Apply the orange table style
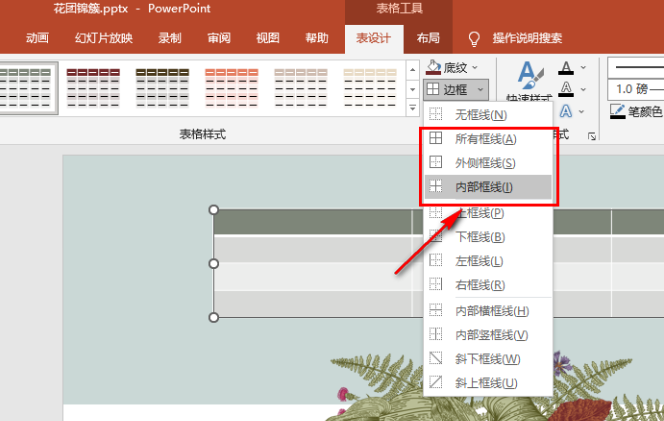Viewport: 664px width, 421px height. point(232,88)
